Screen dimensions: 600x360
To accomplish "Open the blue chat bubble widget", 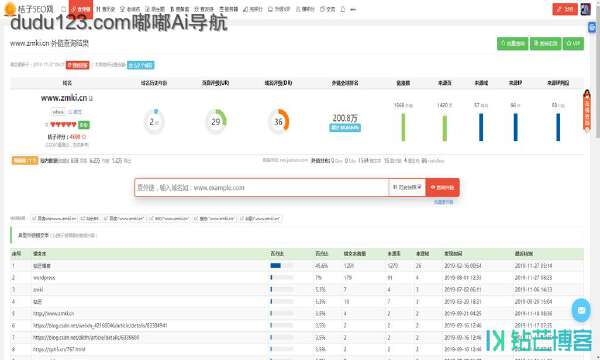I will pos(581,310).
